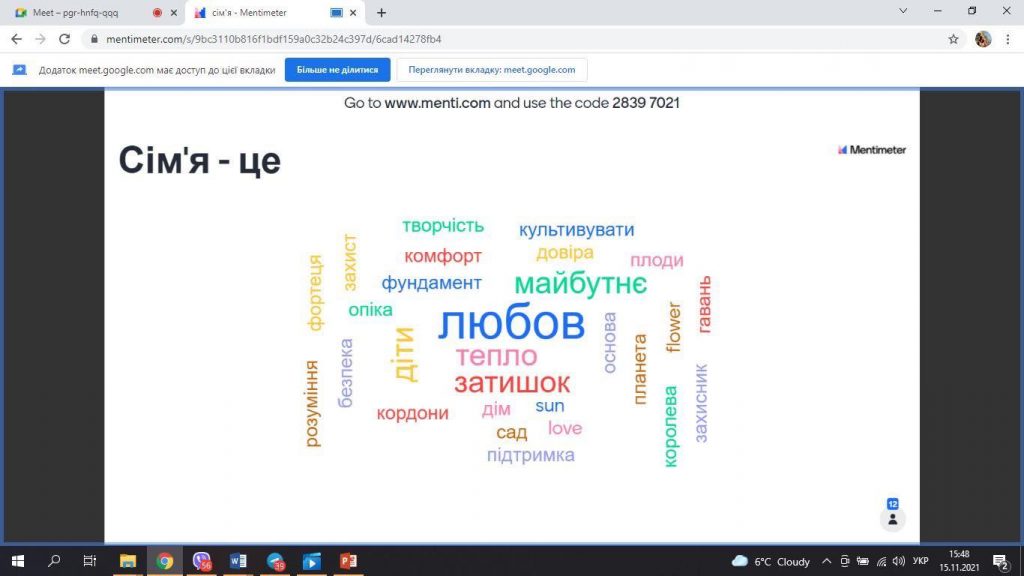This screenshot has width=1024, height=576.
Task: Open Viber from the taskbar
Action: (201, 561)
